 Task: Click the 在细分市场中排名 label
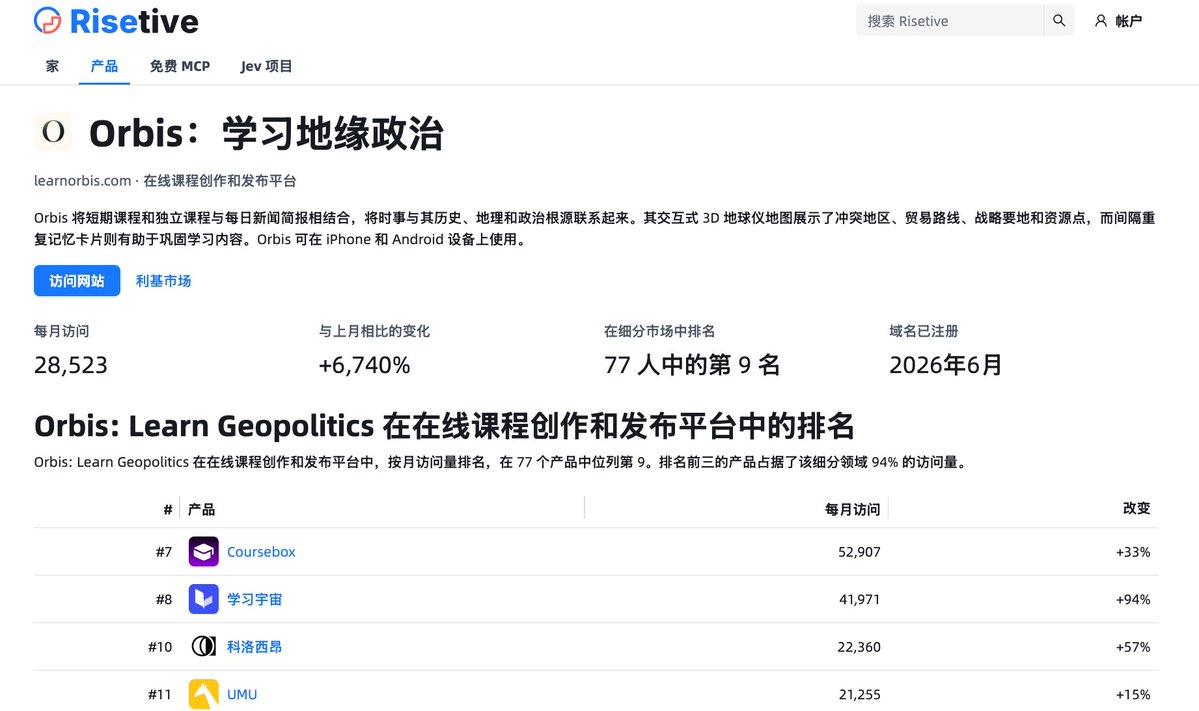(x=659, y=331)
